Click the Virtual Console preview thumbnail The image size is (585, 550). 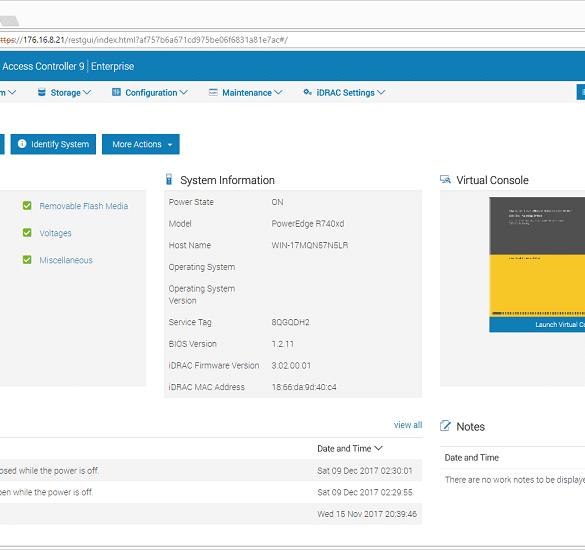click(x=537, y=257)
